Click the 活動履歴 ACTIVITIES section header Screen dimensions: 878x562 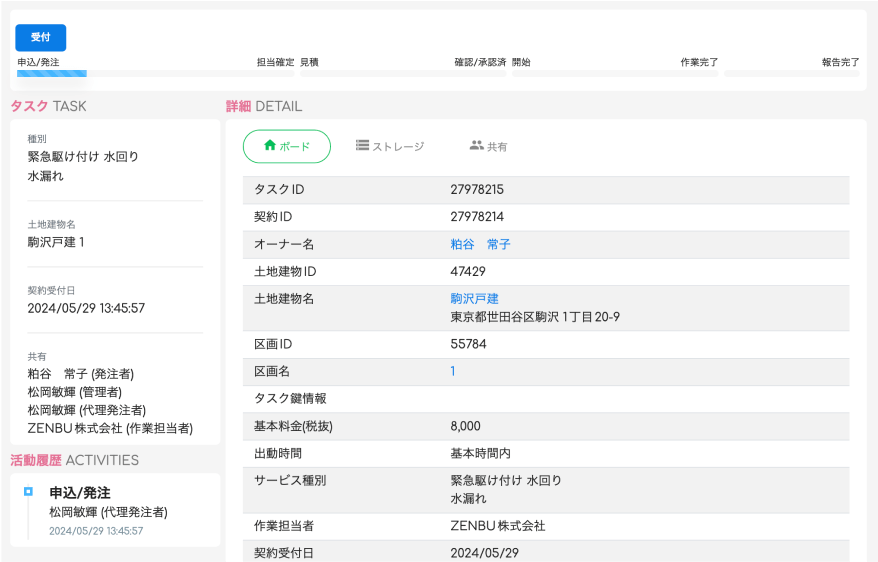(74, 460)
